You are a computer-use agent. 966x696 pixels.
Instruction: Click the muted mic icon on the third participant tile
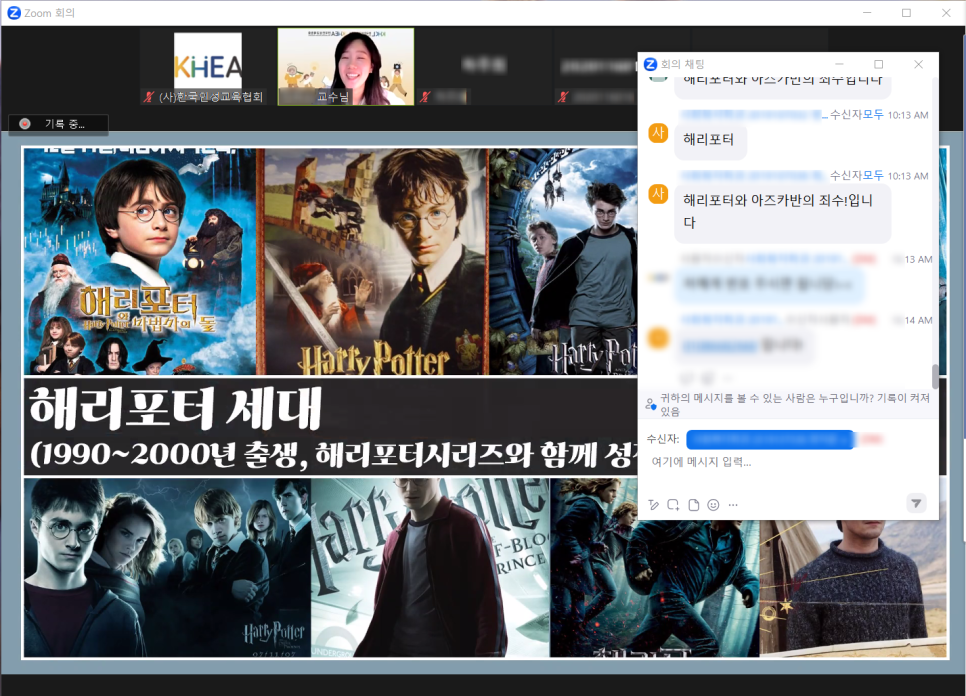click(425, 97)
